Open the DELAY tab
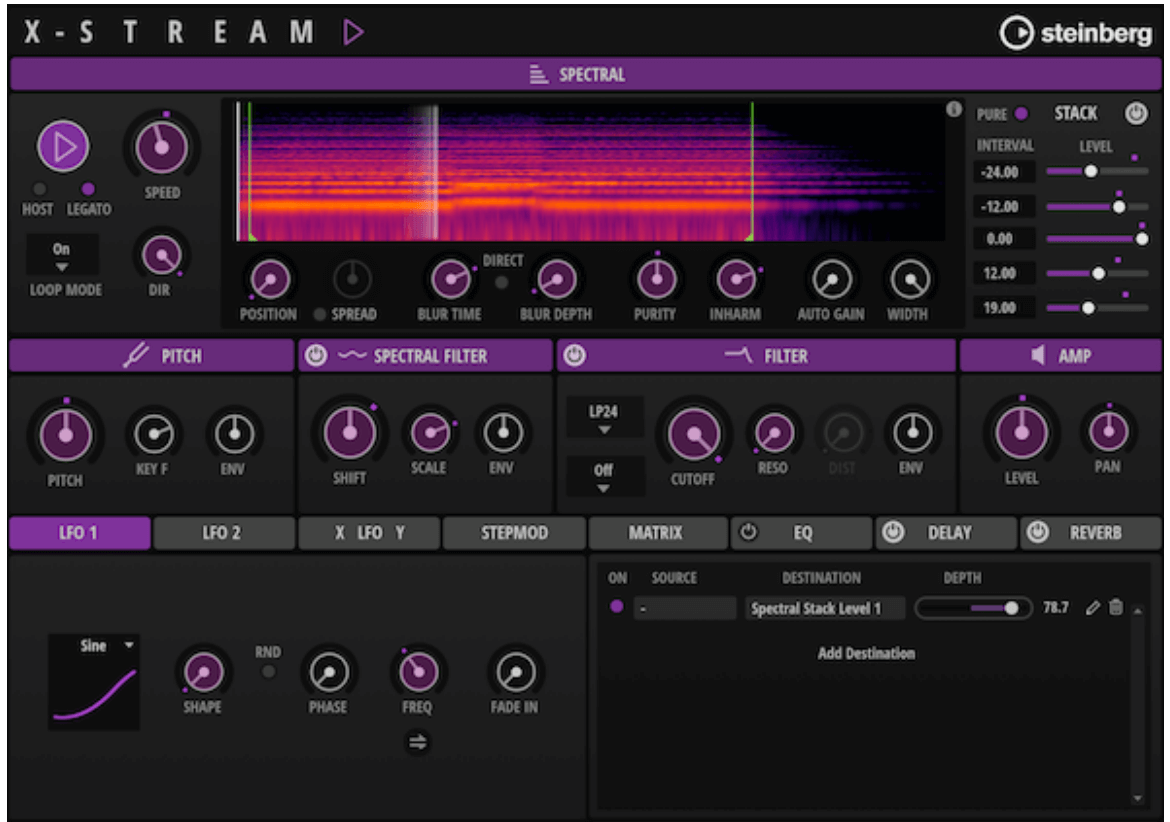The height and width of the screenshot is (822, 1170). [947, 533]
